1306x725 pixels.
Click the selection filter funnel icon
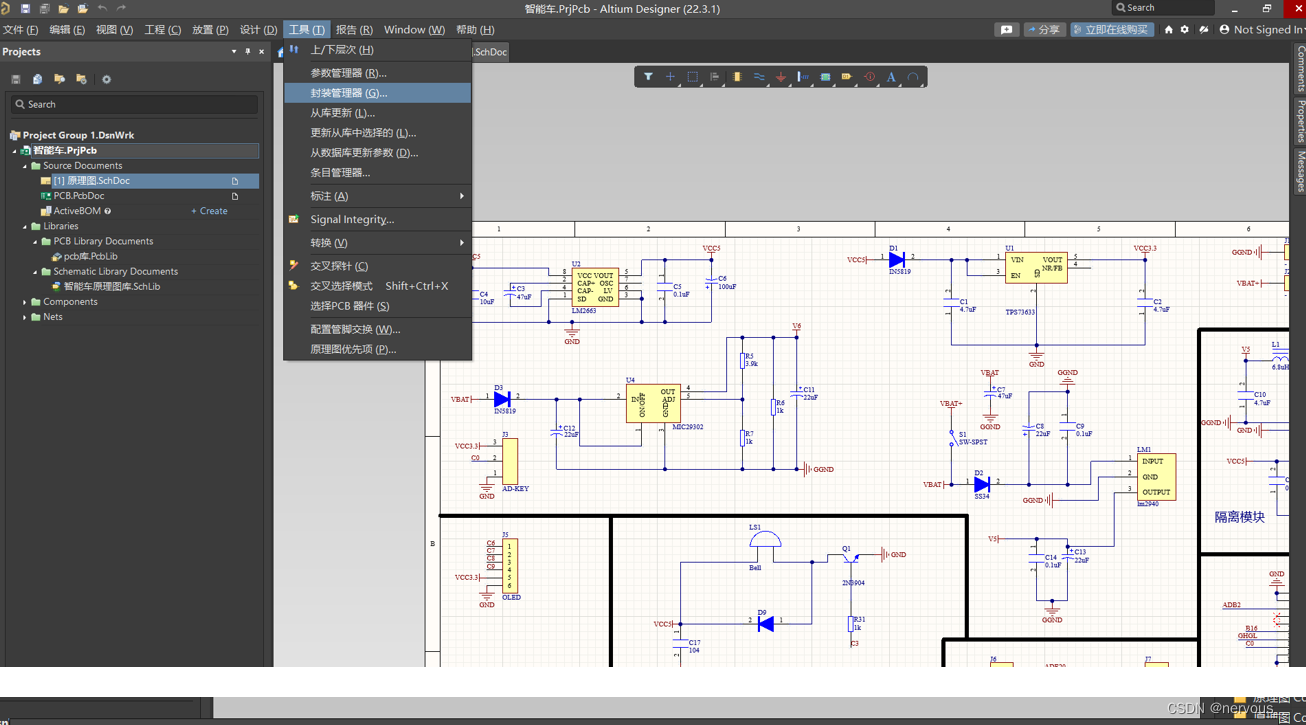pyautogui.click(x=648, y=77)
